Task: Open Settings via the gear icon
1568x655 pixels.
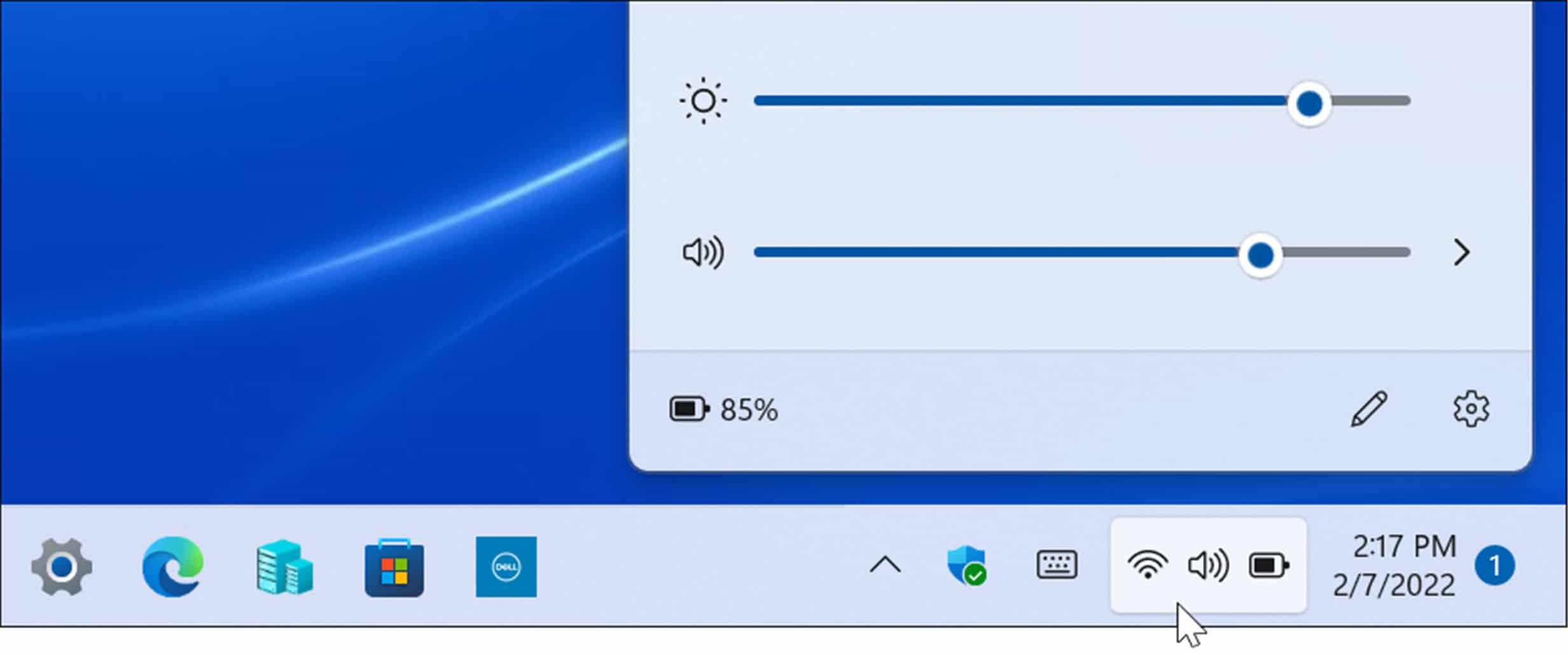Action: pos(1471,410)
